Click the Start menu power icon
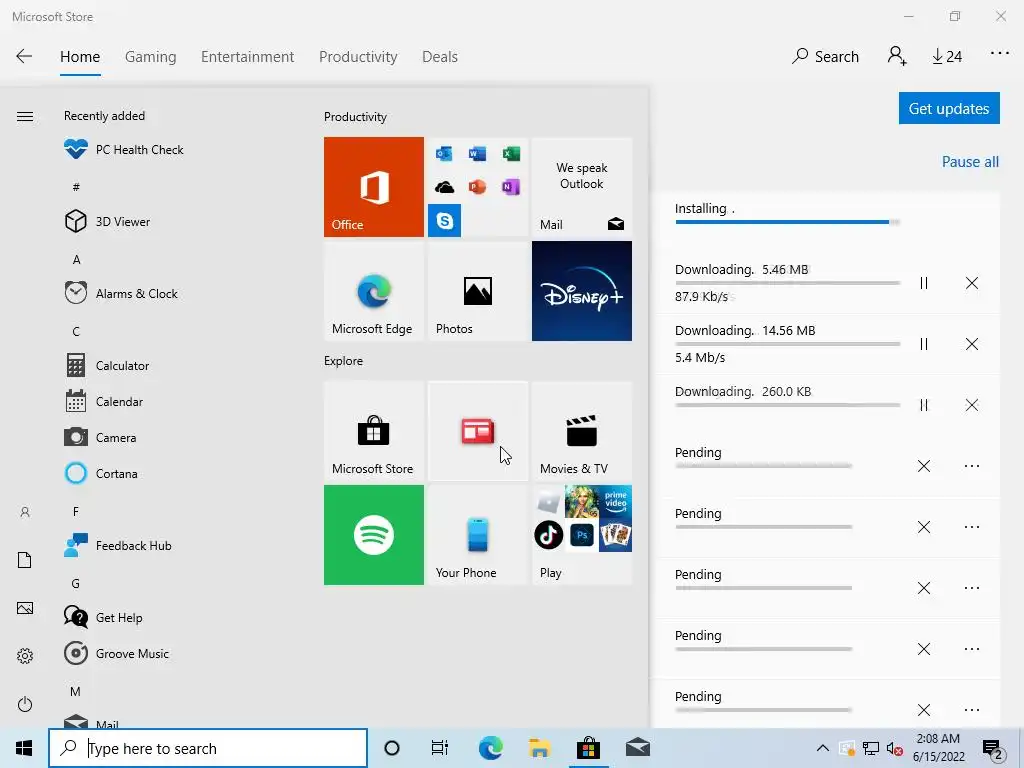The width and height of the screenshot is (1024, 768). [x=25, y=704]
